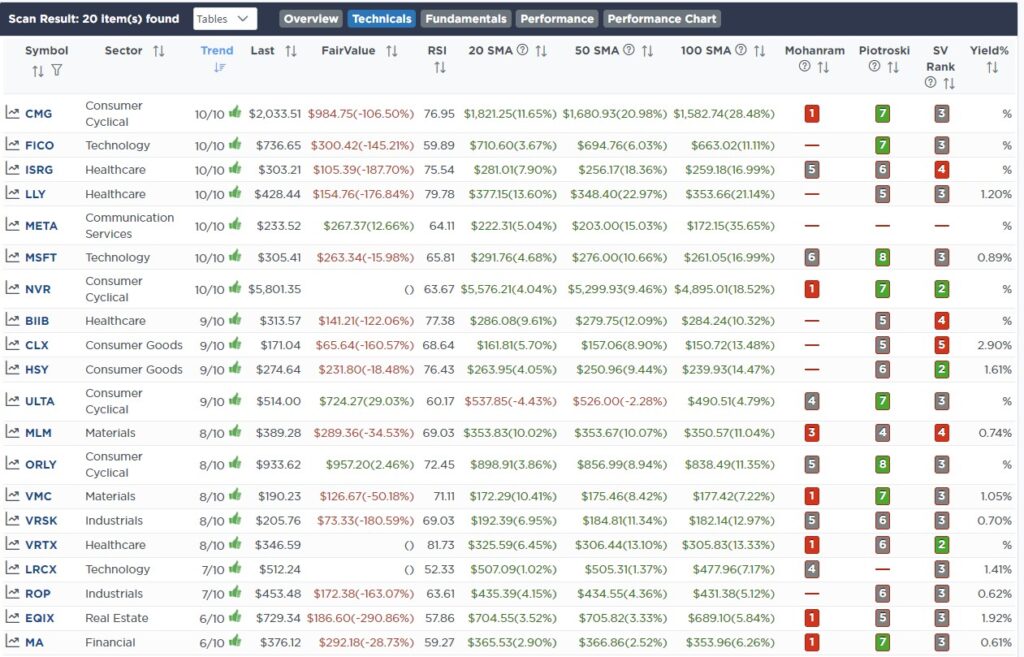Click the Scan Result 20 item(s) found label
This screenshot has height=657, width=1024.
point(93,19)
